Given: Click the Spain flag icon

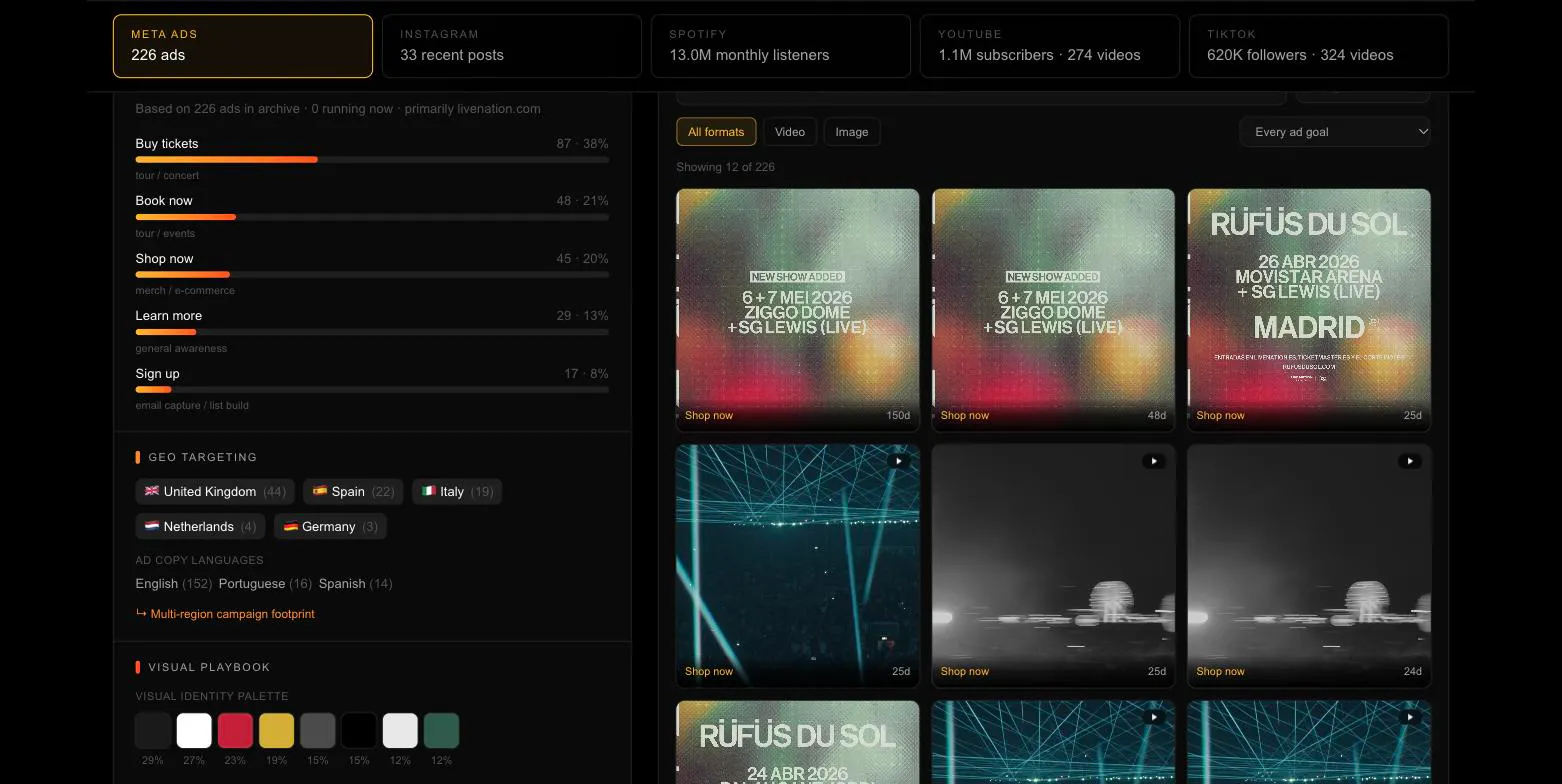Looking at the screenshot, I should click(x=320, y=491).
